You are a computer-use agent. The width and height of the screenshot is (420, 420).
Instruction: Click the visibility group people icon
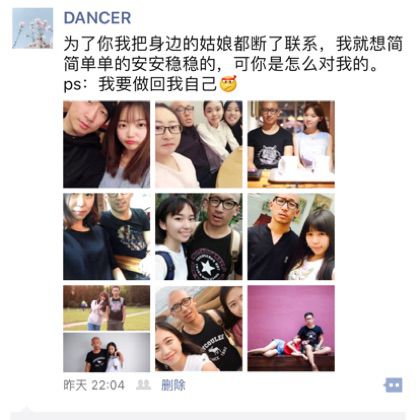[144, 385]
